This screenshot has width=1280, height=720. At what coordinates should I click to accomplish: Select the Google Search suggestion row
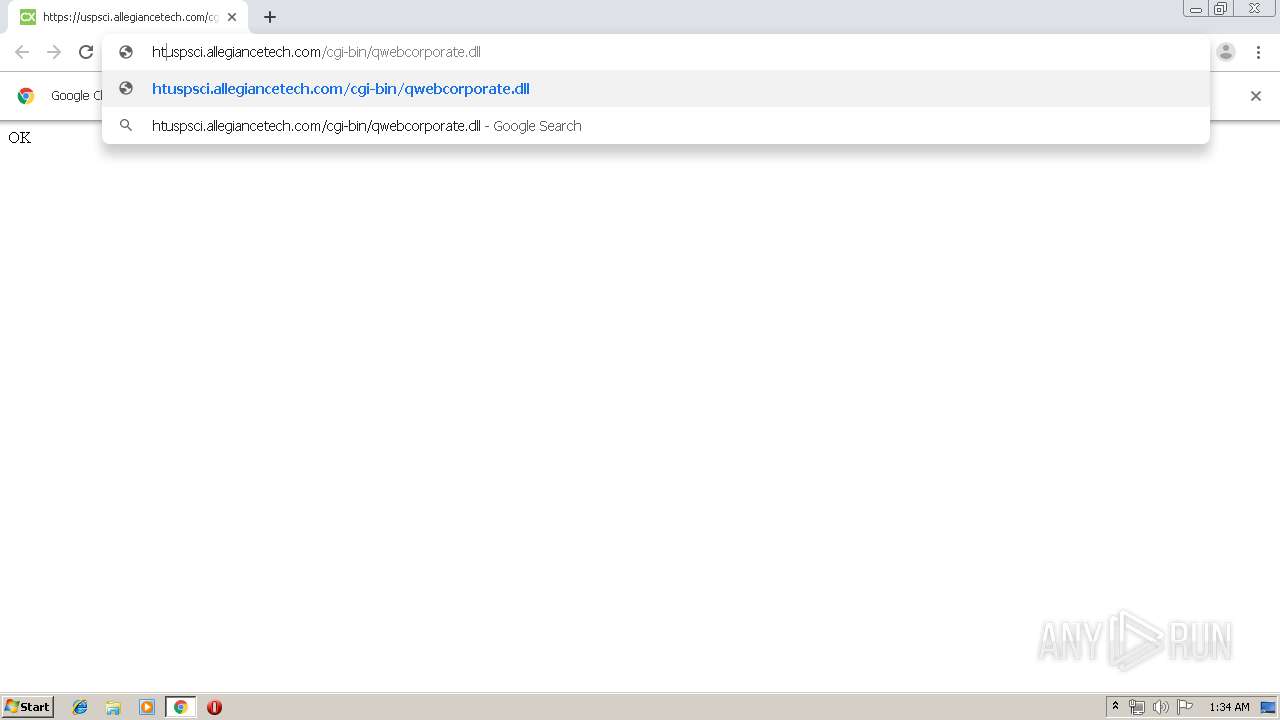point(656,126)
